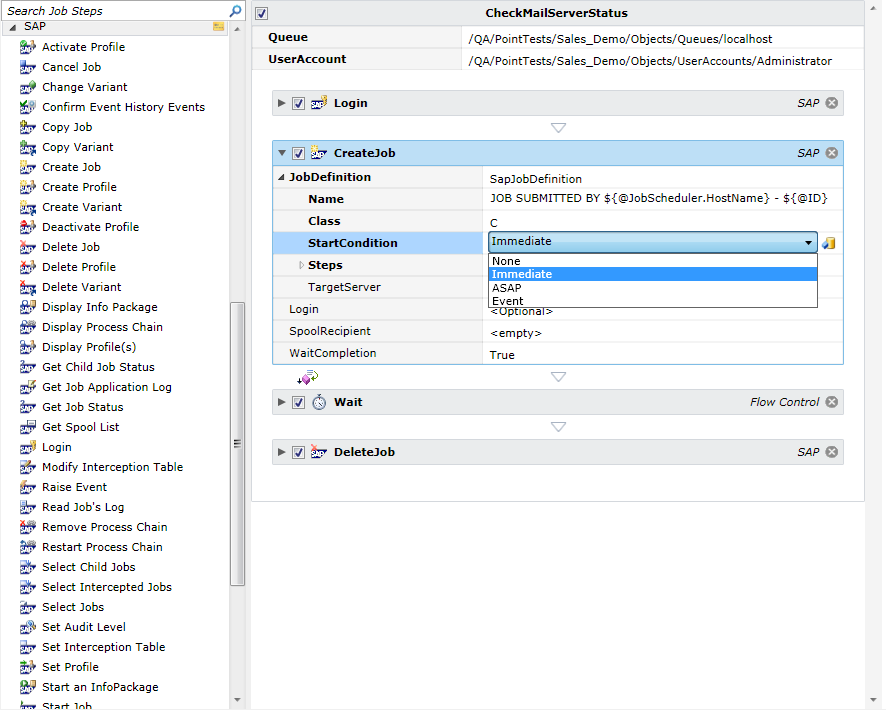This screenshot has height=710, width=886.
Task: Click the Start an InfoPackage icon in the sidebar
Action: point(28,687)
